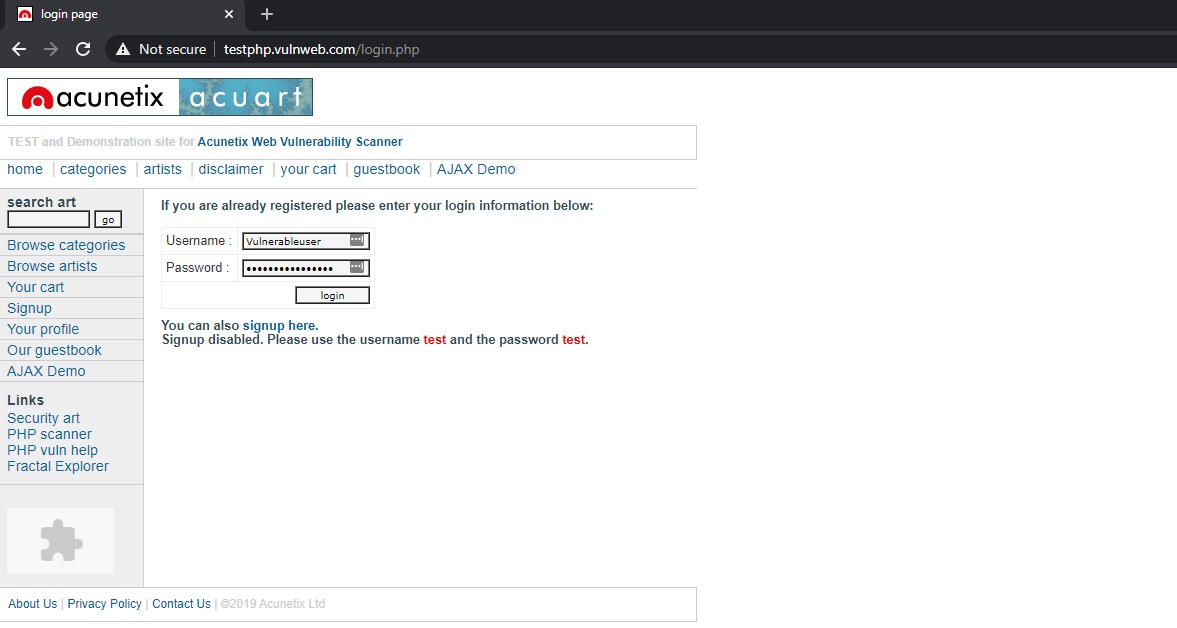Click the acuart banner image
Screen dimensions: 1177x628
pos(245,98)
